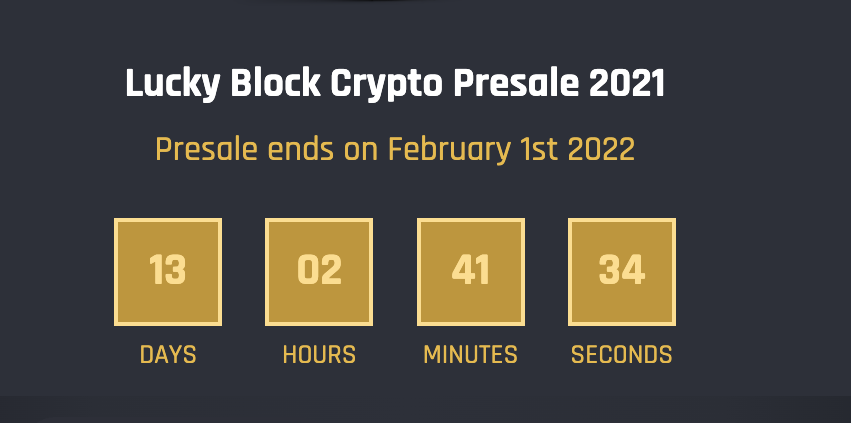
Task: Select the number 13 in the days box
Action: (168, 270)
